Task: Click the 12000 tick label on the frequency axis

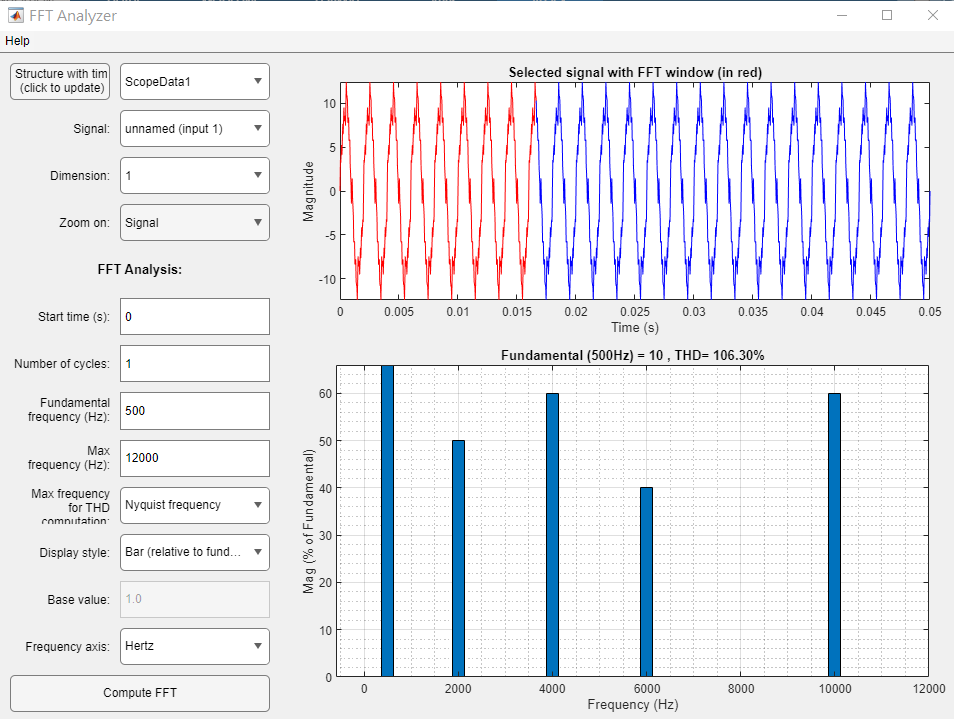Action: [929, 689]
